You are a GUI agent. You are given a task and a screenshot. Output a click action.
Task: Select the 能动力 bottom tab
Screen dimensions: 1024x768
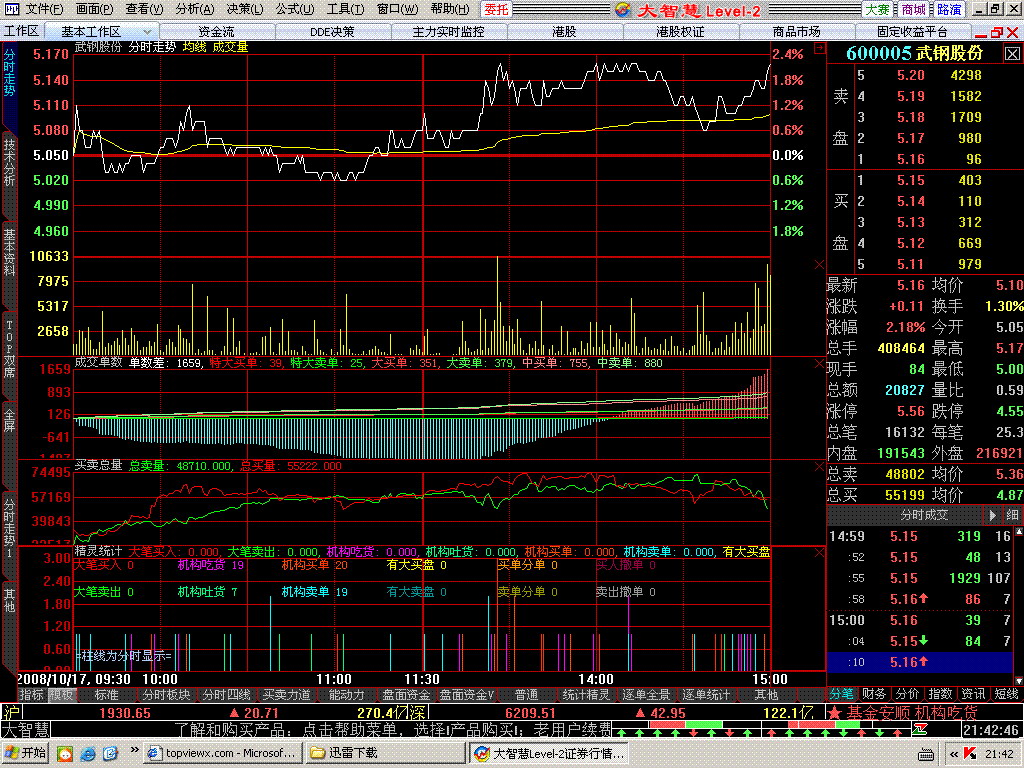click(346, 695)
